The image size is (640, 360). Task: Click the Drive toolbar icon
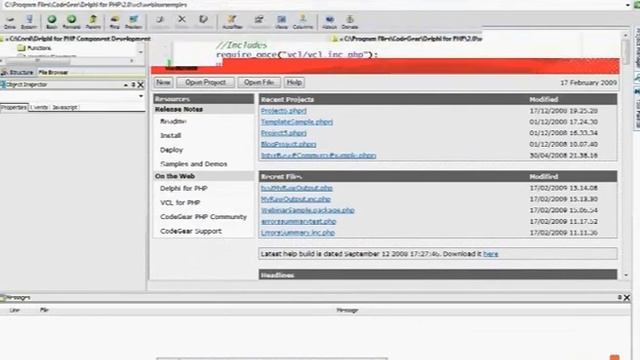[x=10, y=22]
